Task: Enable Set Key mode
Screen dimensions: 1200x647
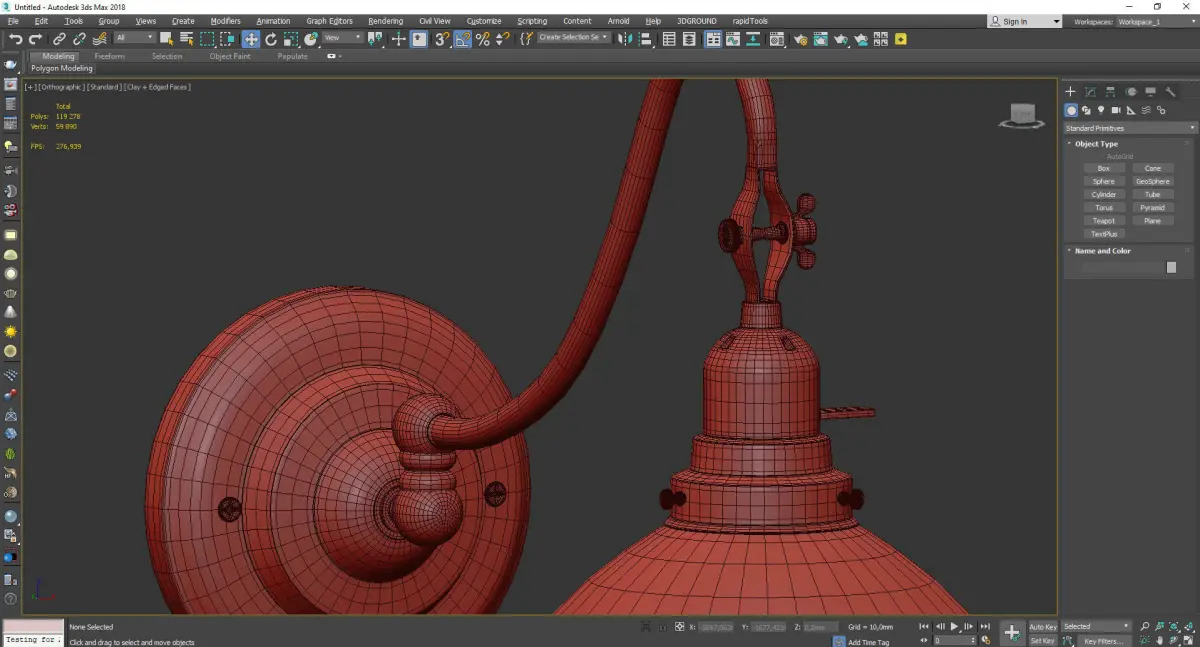Action: click(1042, 640)
